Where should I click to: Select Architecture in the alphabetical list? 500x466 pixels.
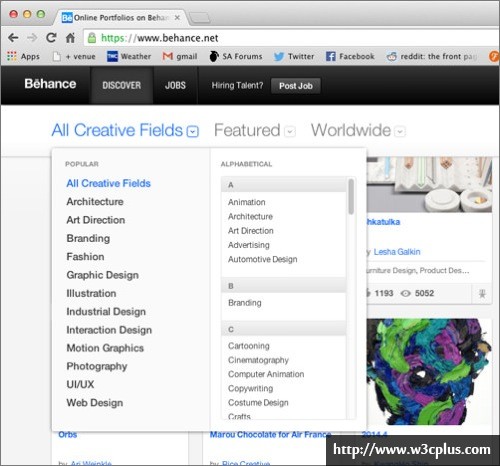(x=250, y=217)
